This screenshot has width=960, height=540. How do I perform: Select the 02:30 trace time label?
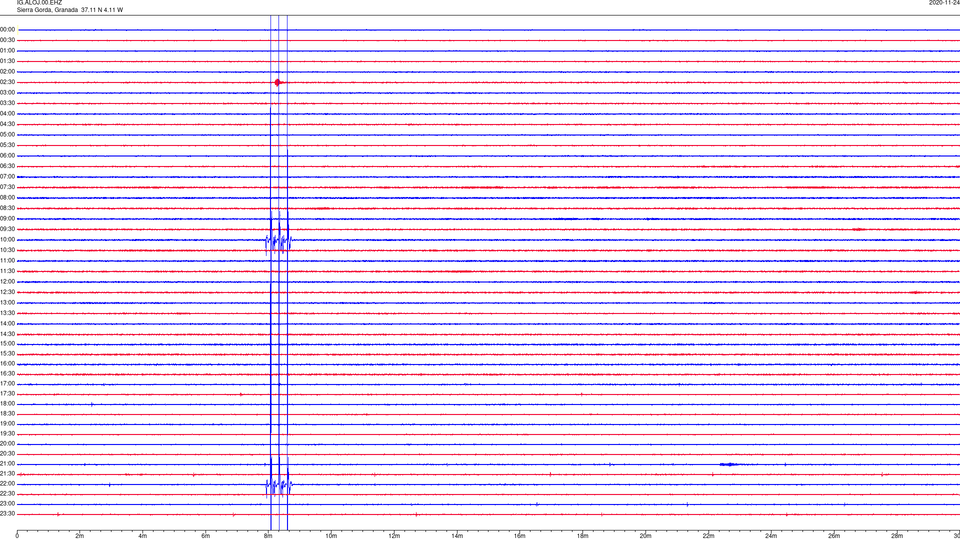(x=7, y=82)
